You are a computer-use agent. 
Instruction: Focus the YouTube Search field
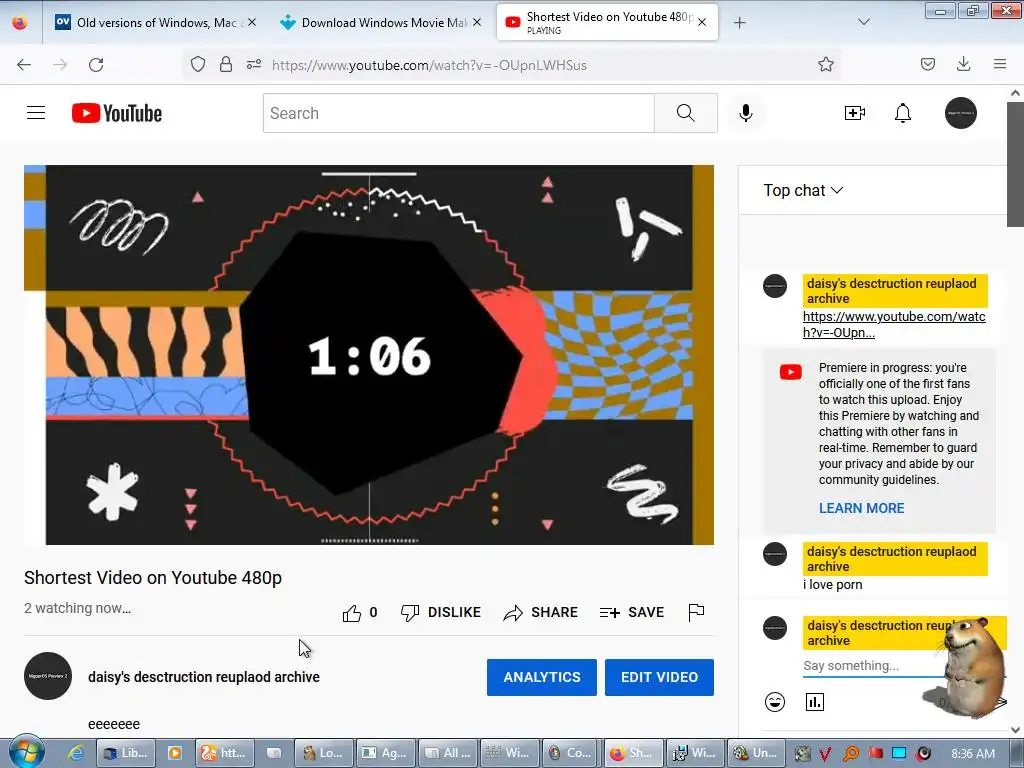[x=458, y=113]
